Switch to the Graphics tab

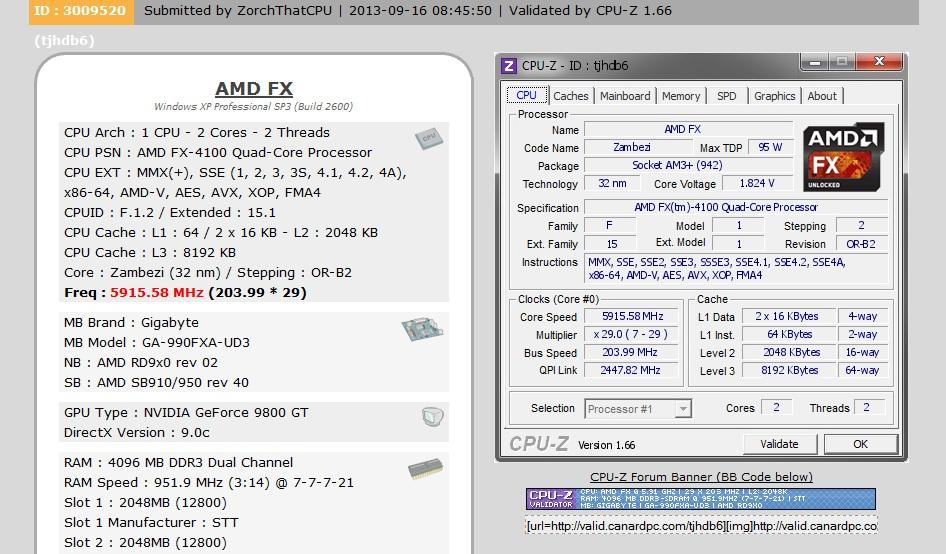(775, 96)
